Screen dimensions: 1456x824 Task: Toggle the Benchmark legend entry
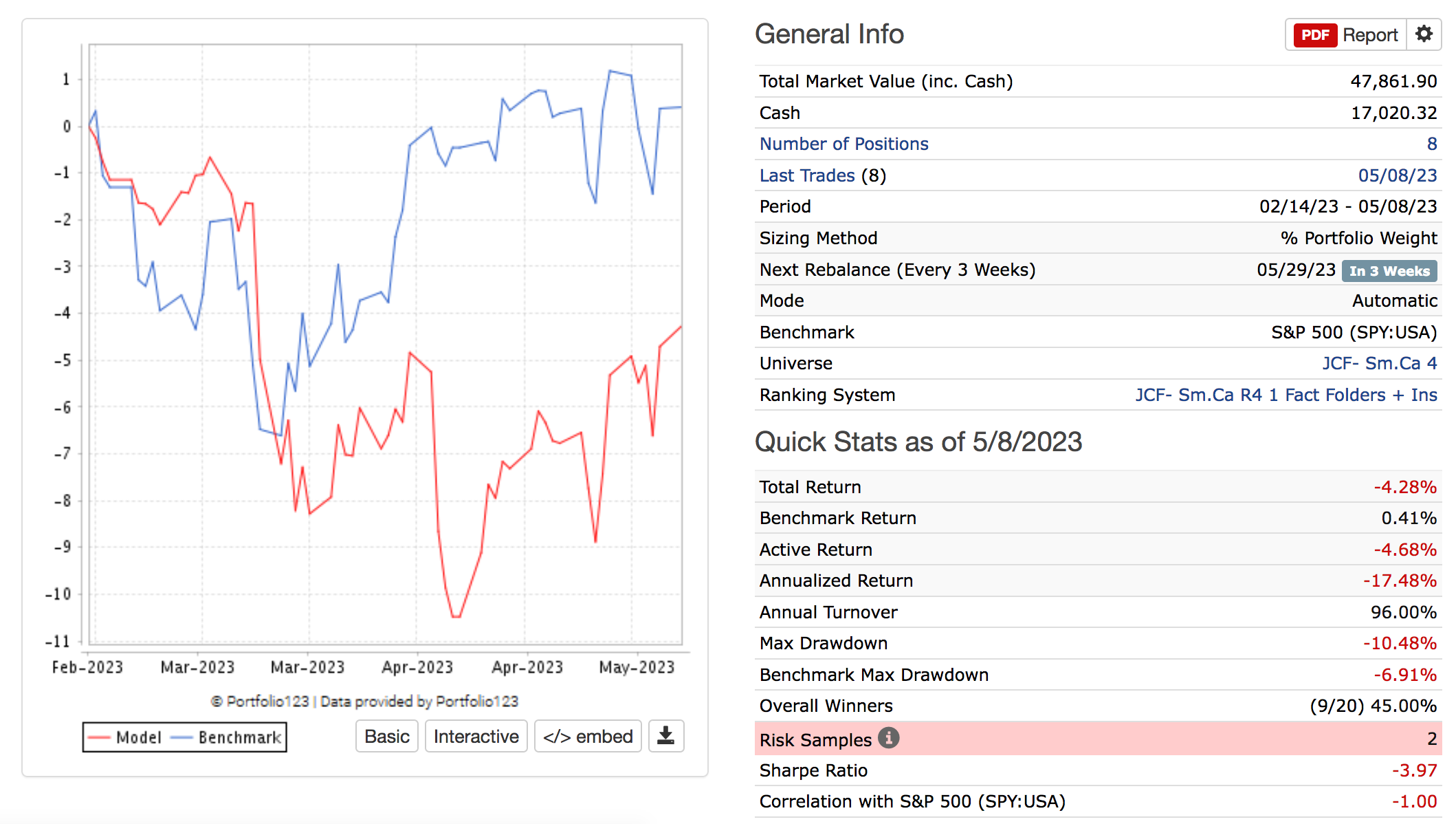pos(239,737)
